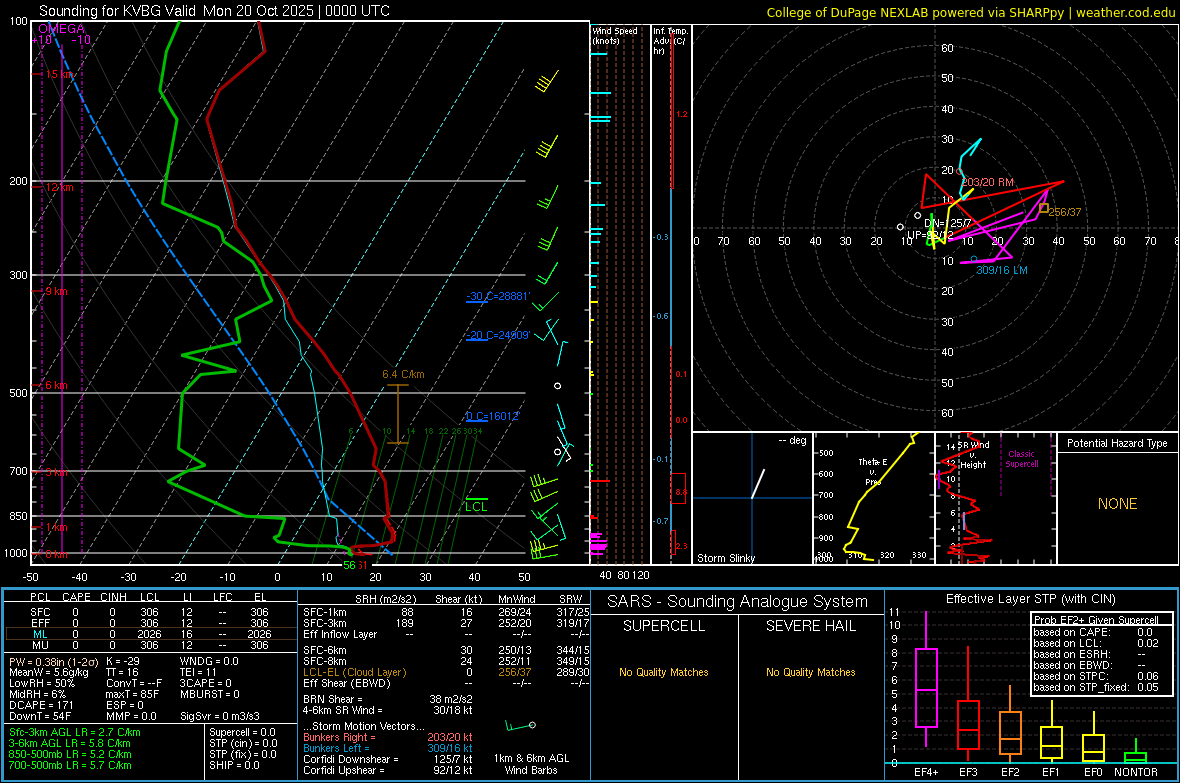The image size is (1180, 783).
Task: Click the Sounding for KVBG title text
Action: [x=214, y=11]
